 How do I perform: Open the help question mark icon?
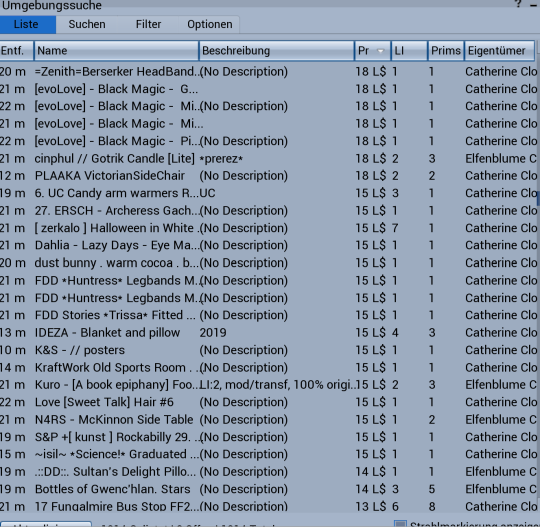(518, 3)
